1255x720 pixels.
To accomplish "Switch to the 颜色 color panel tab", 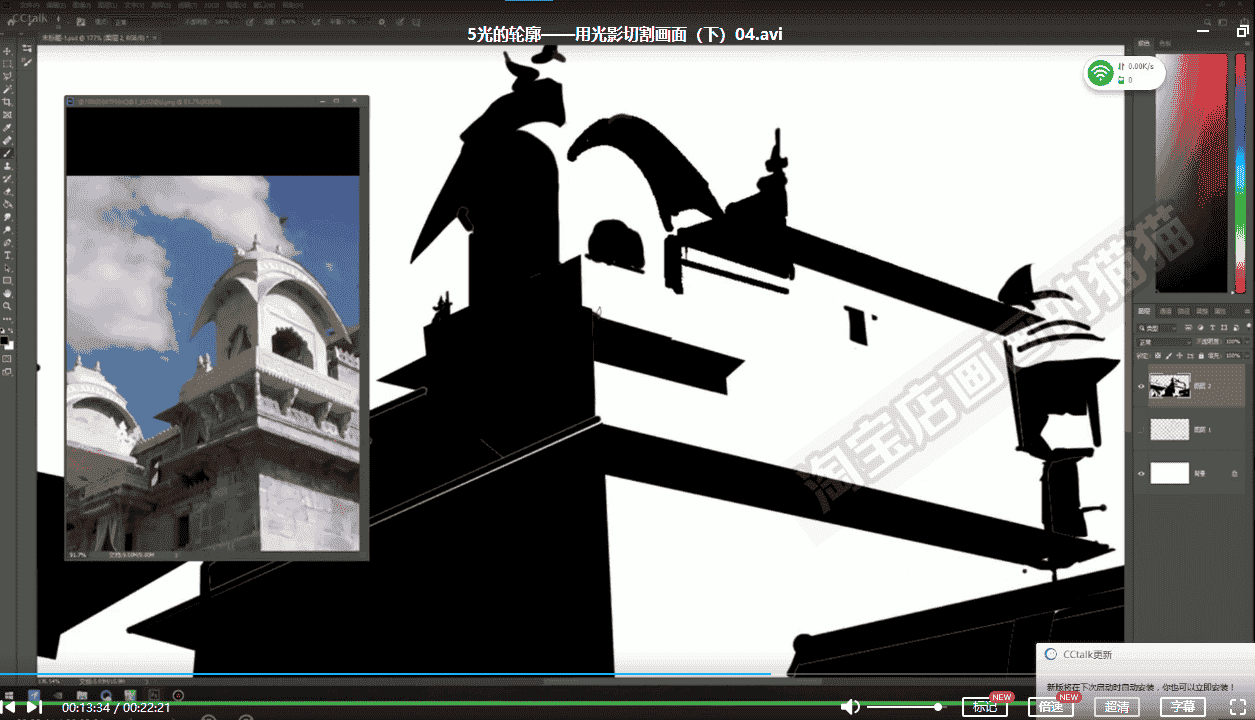I will click(x=1146, y=43).
